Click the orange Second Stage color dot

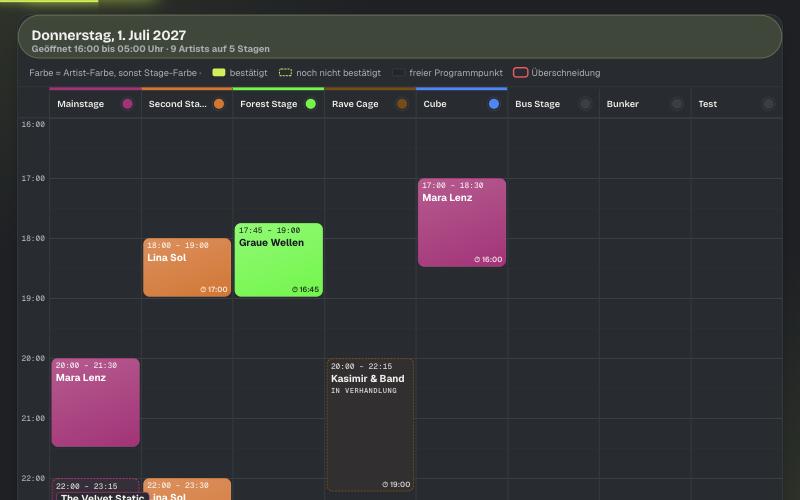[219, 104]
